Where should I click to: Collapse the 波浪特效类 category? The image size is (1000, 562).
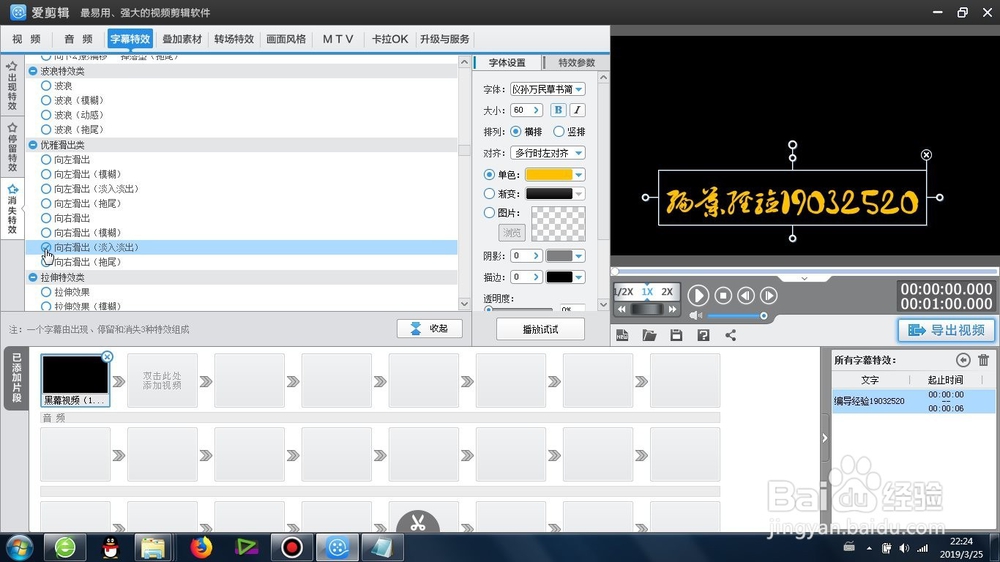33,71
